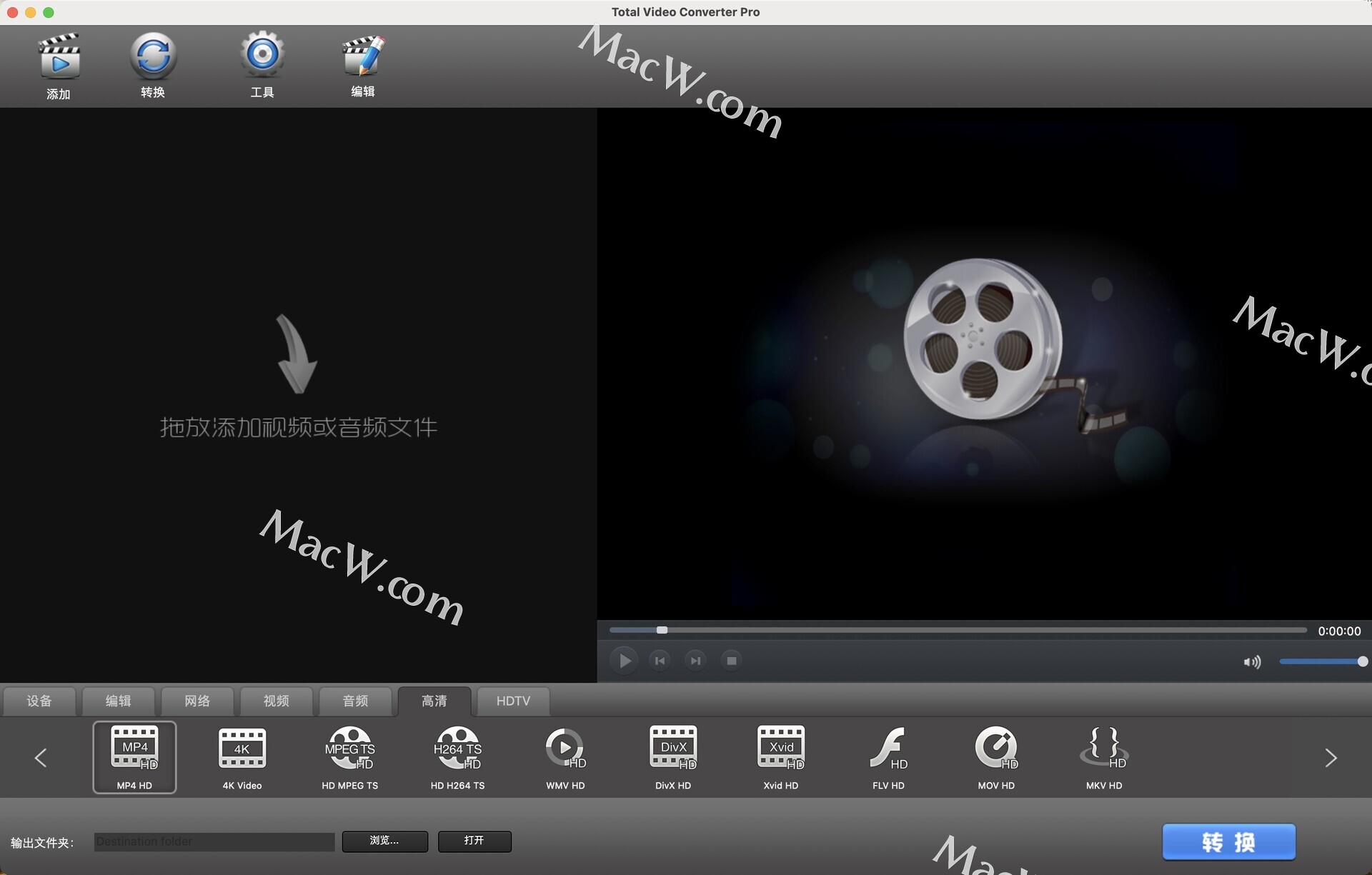Select the MP4 HD format preset

134,756
